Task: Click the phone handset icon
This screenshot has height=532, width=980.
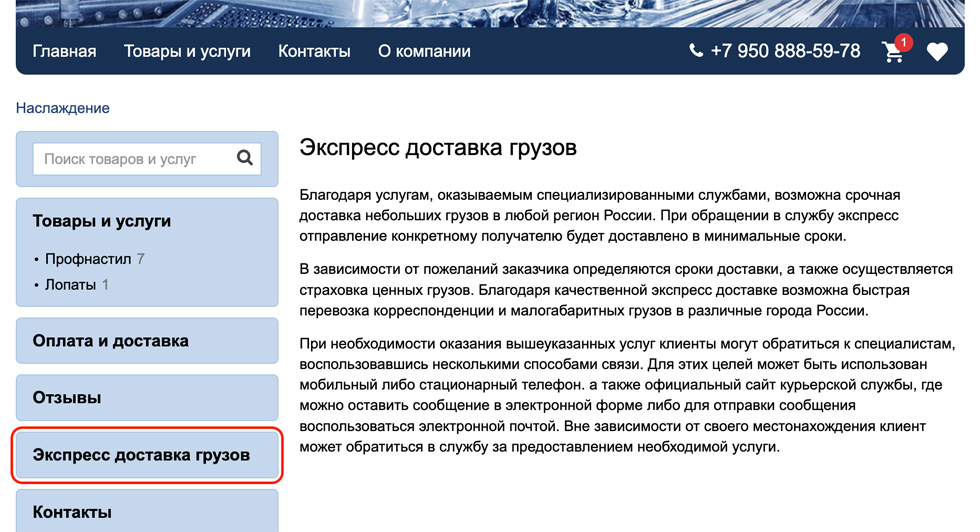Action: (696, 51)
